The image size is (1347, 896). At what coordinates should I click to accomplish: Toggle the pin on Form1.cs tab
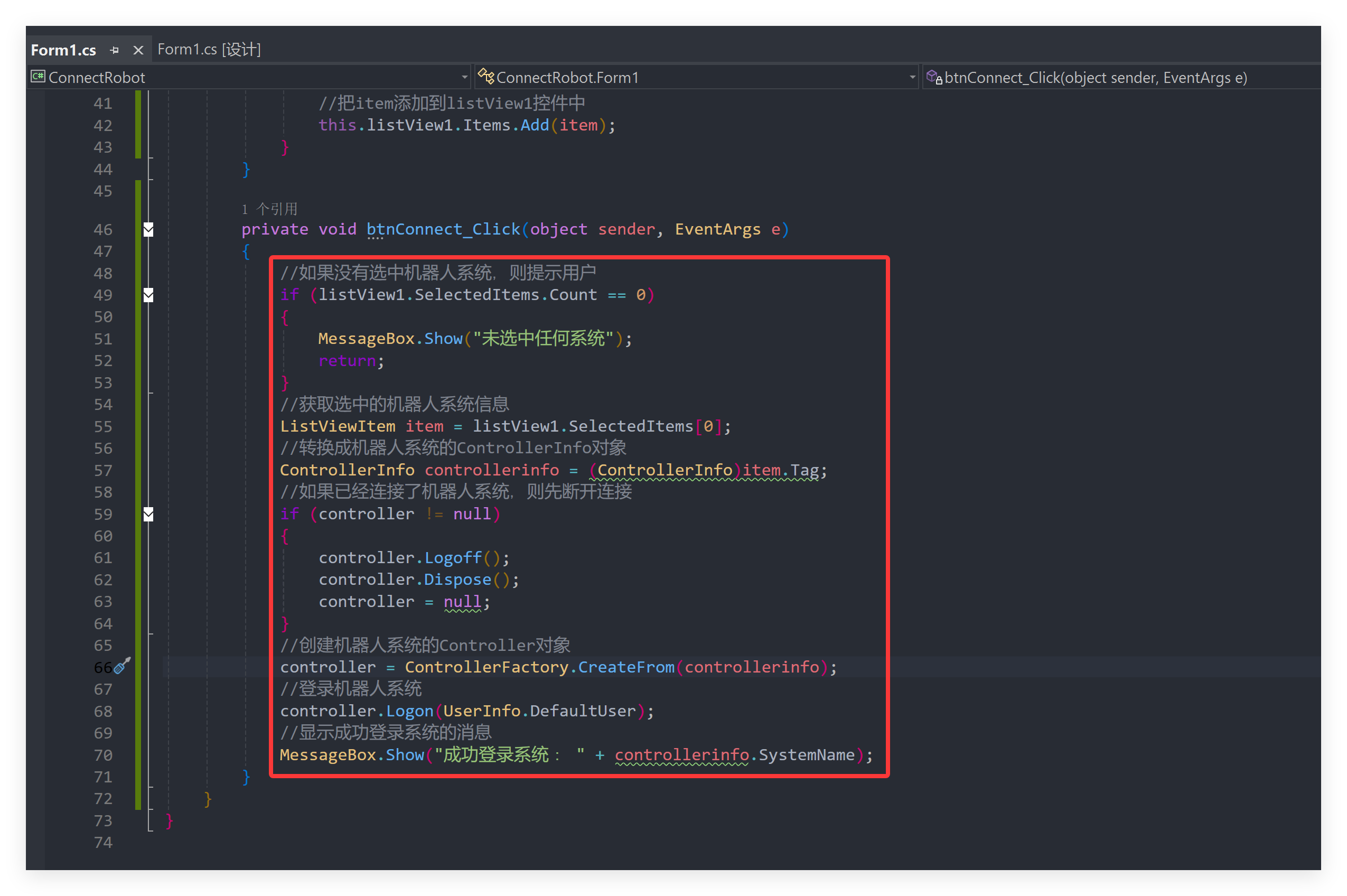point(114,50)
